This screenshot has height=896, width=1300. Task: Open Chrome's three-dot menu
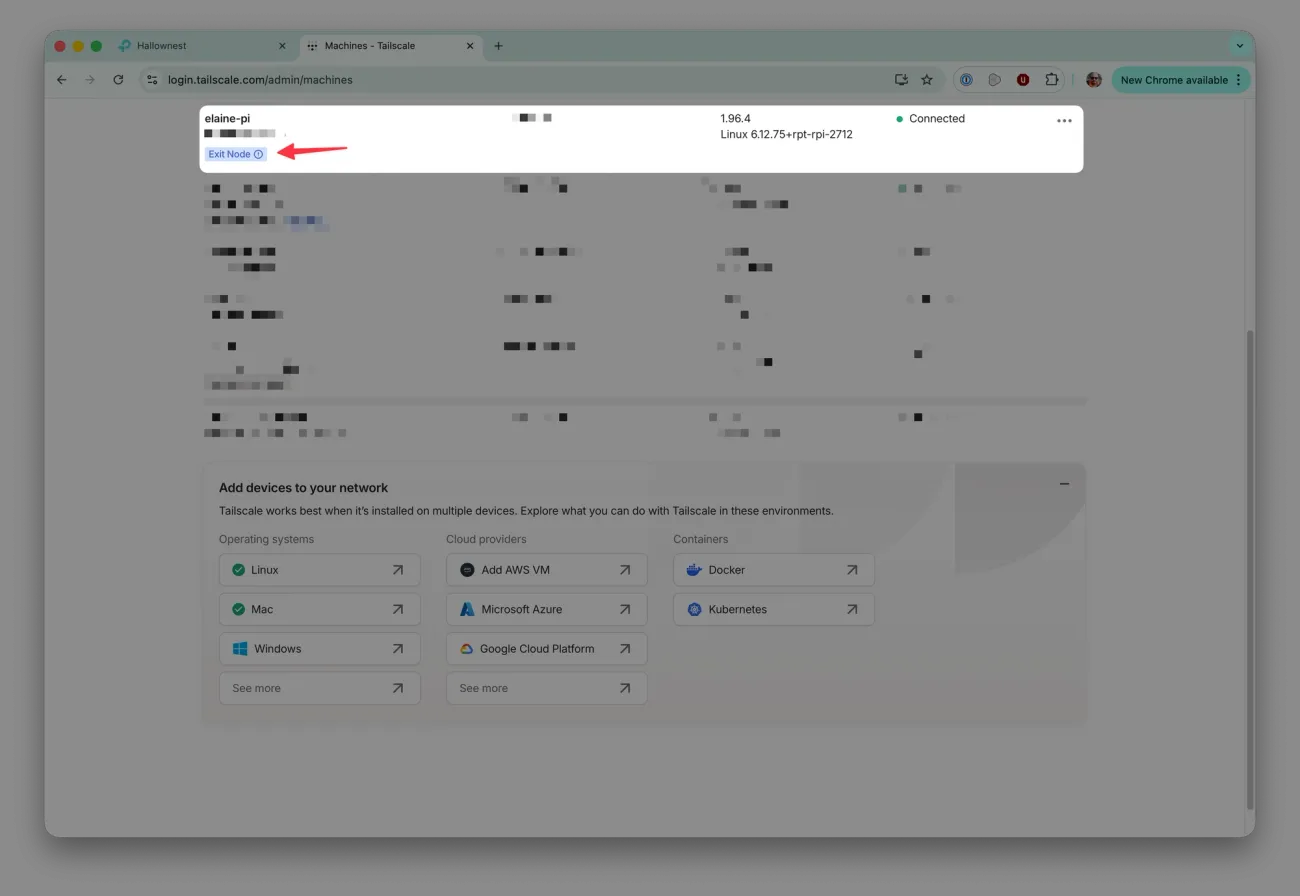(x=1239, y=80)
